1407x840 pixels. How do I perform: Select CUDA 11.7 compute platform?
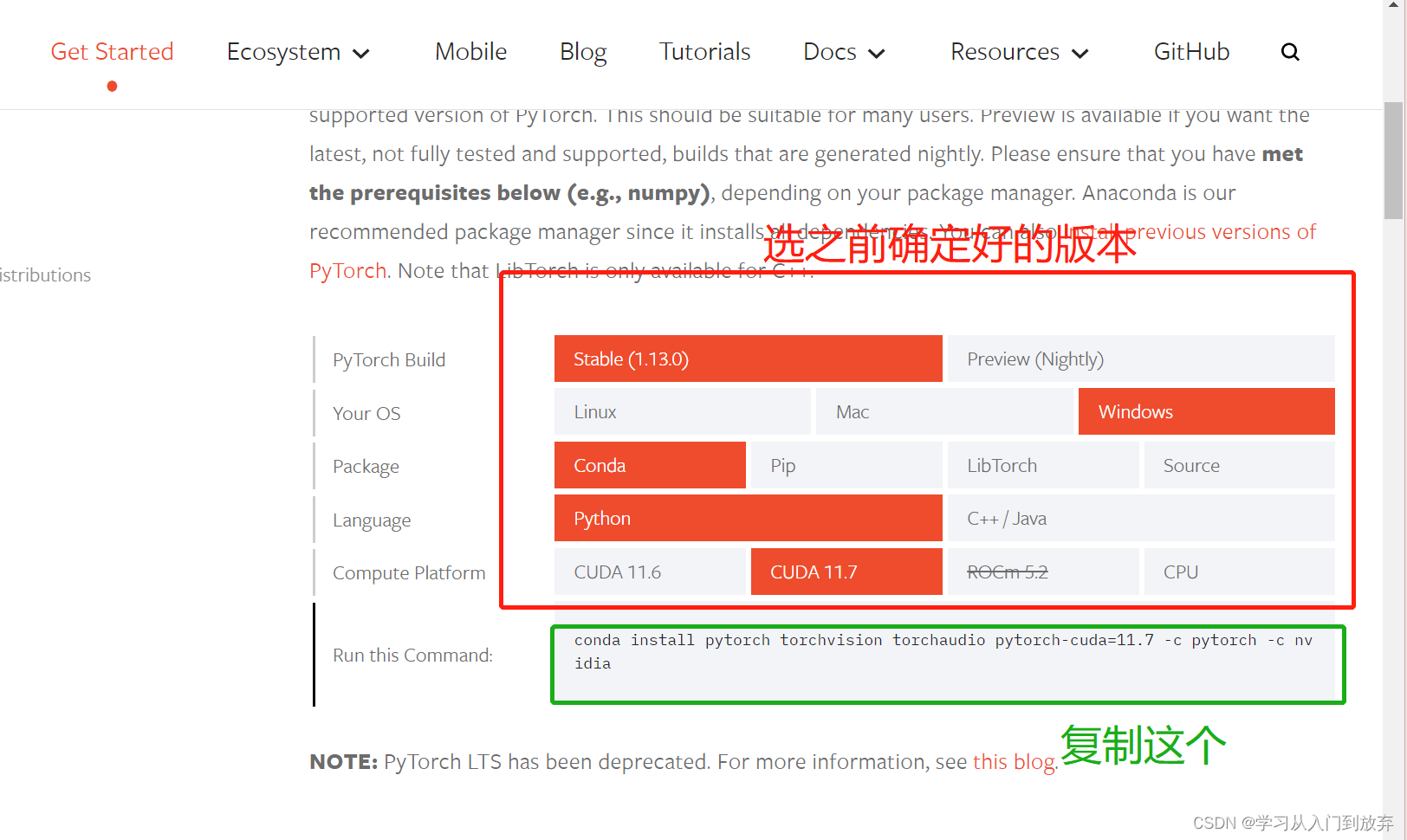pyautogui.click(x=846, y=572)
